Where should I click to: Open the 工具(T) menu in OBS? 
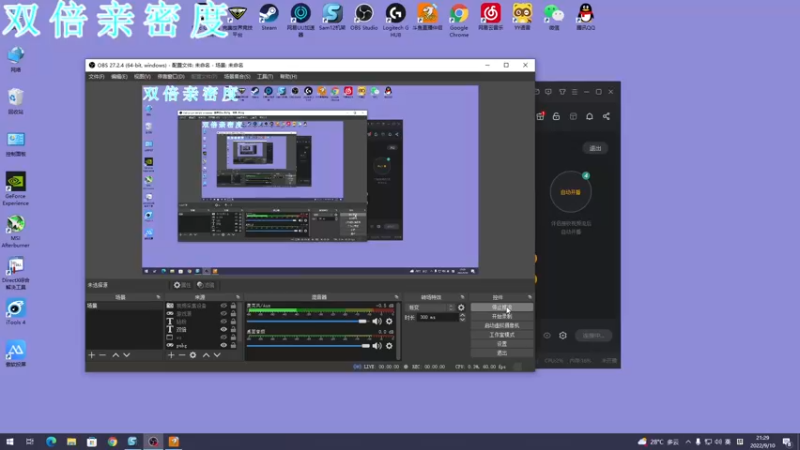coord(265,77)
